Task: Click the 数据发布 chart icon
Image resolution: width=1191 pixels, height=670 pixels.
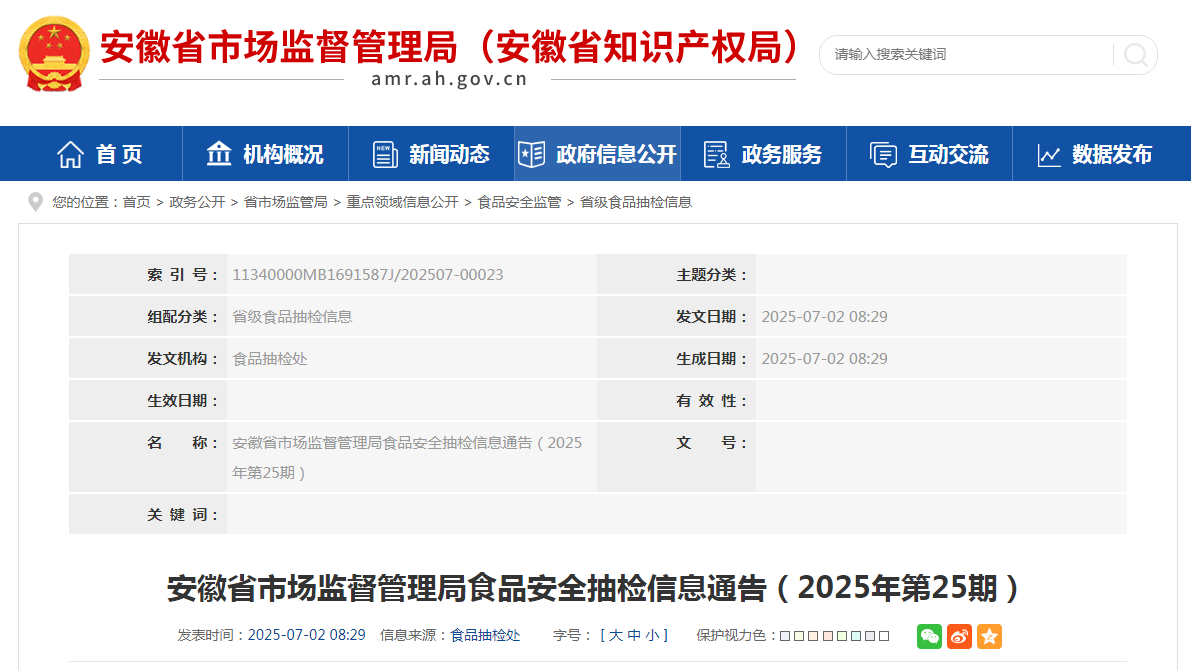Action: click(1049, 154)
